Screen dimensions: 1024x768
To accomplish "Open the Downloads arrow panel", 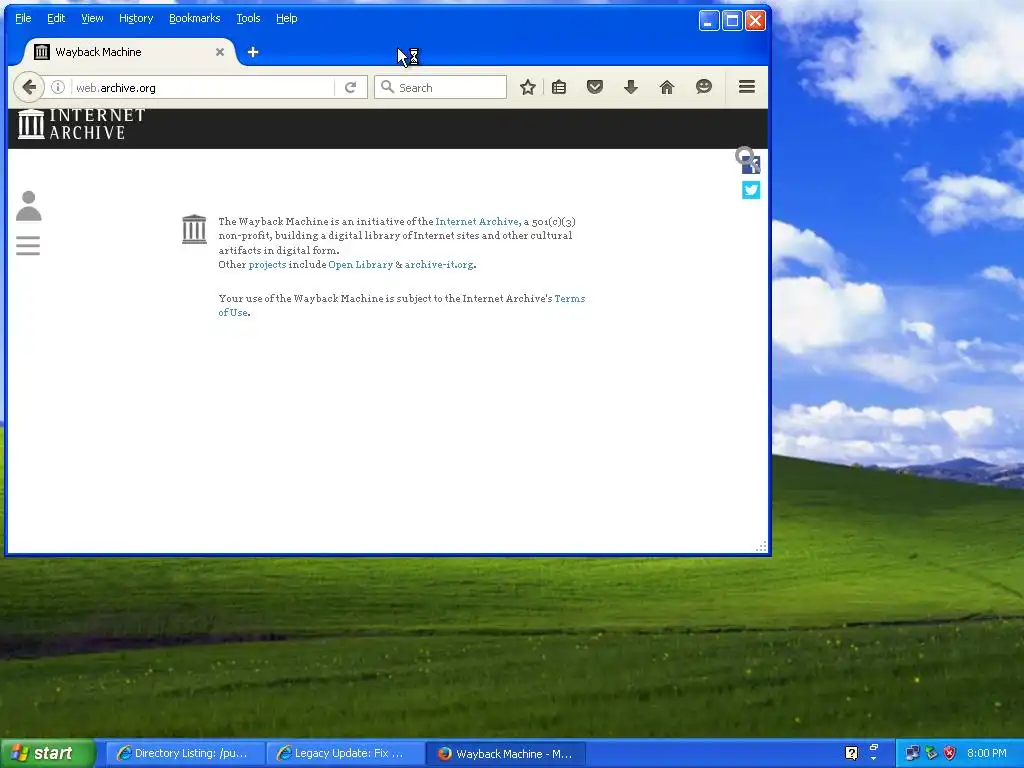I will click(630, 87).
